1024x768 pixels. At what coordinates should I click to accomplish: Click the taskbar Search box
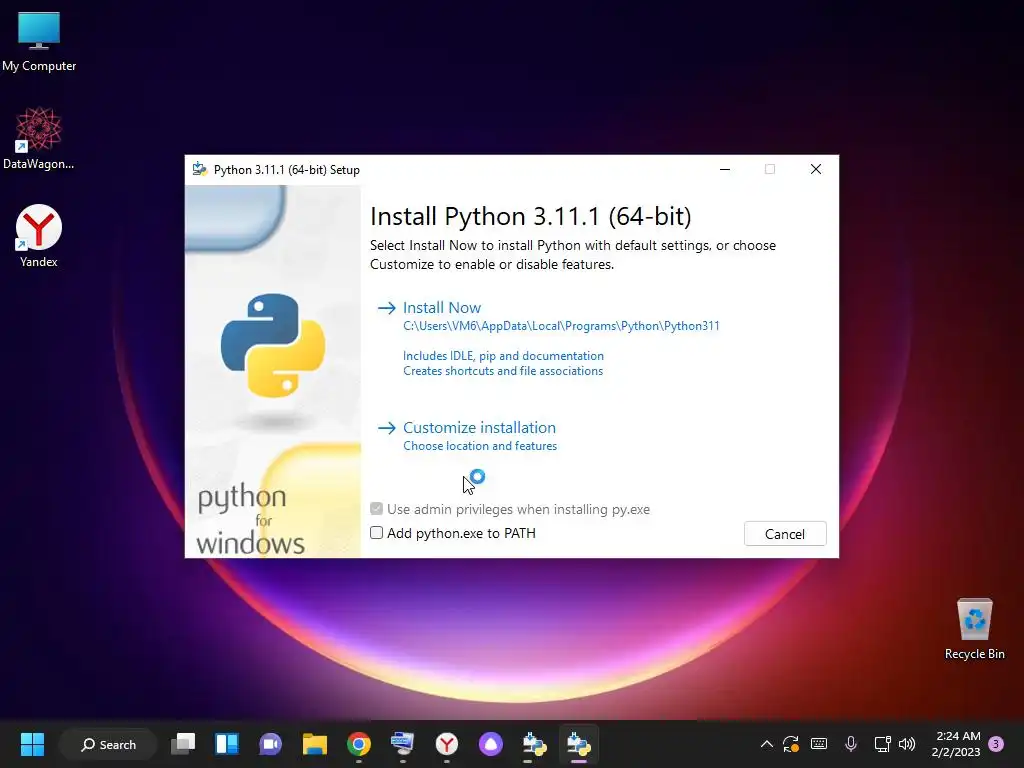[108, 744]
